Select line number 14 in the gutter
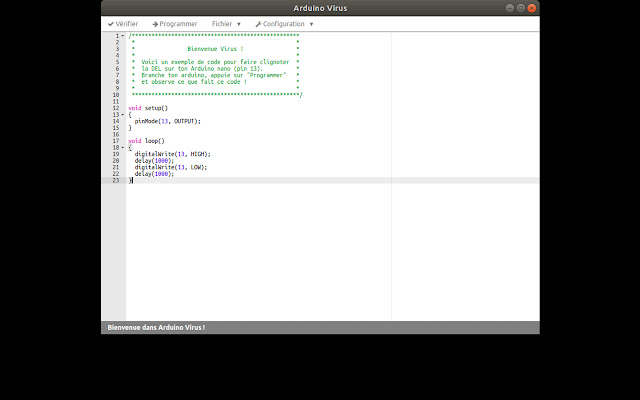The width and height of the screenshot is (640, 400). [116, 121]
